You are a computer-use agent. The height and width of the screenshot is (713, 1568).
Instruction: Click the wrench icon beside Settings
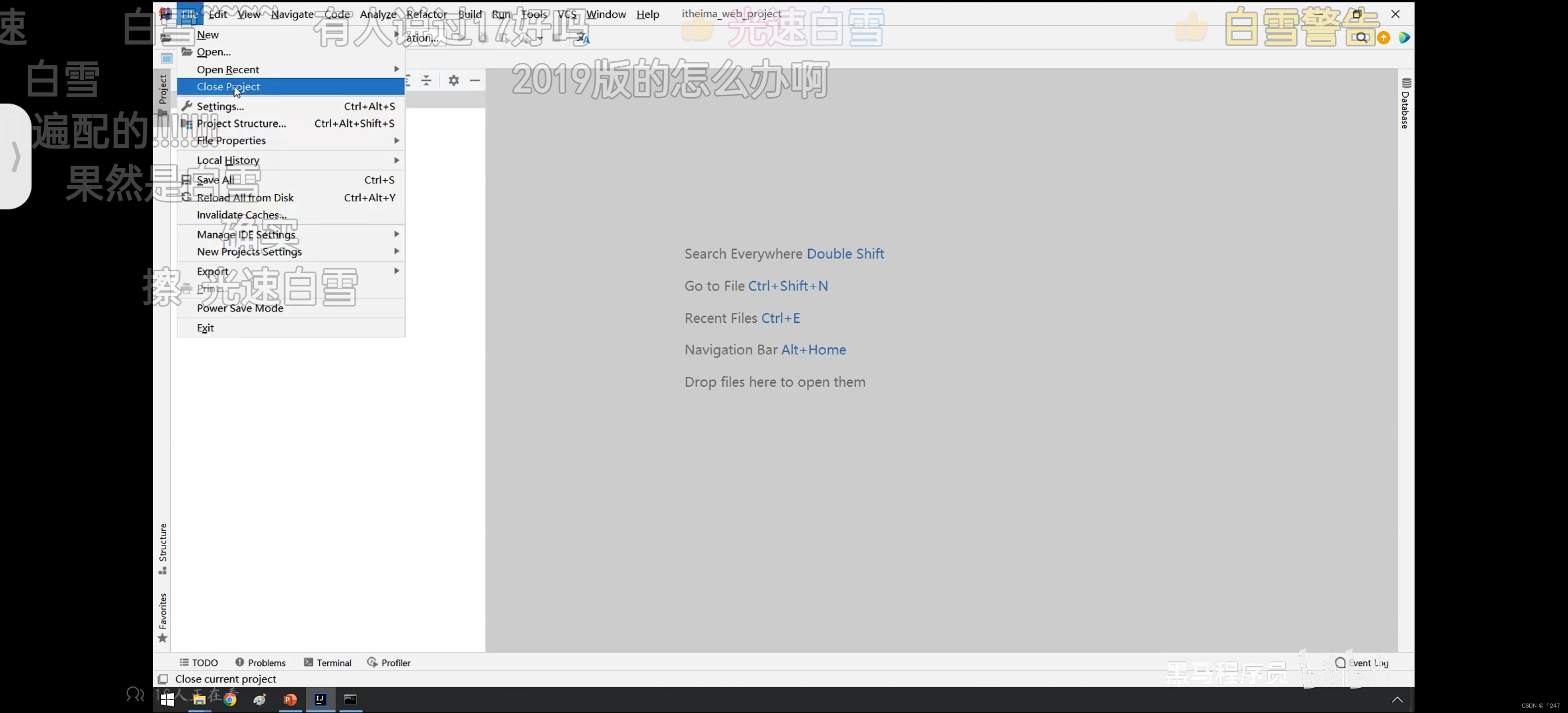(x=187, y=106)
